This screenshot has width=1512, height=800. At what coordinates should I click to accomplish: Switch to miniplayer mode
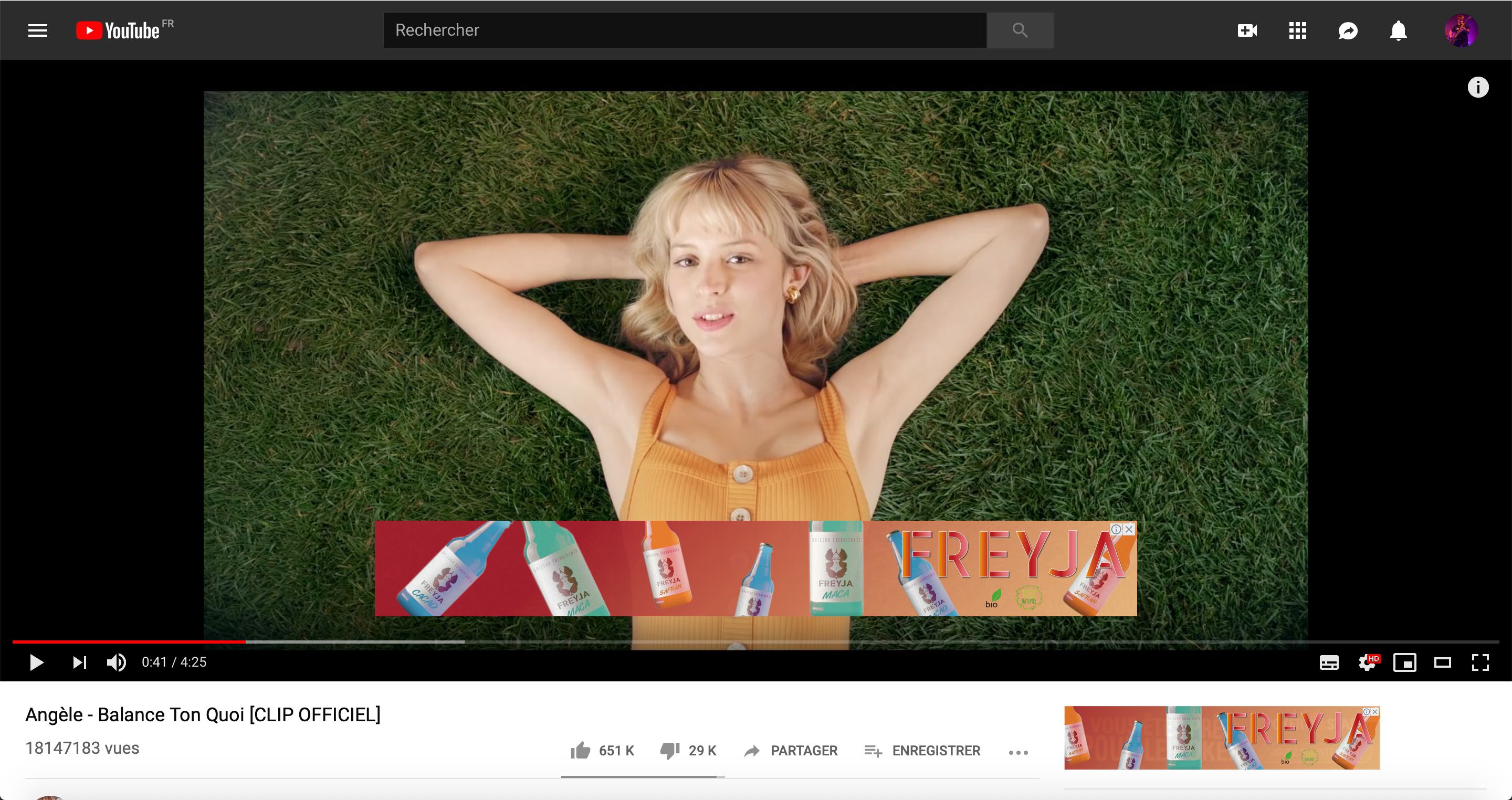click(x=1404, y=662)
